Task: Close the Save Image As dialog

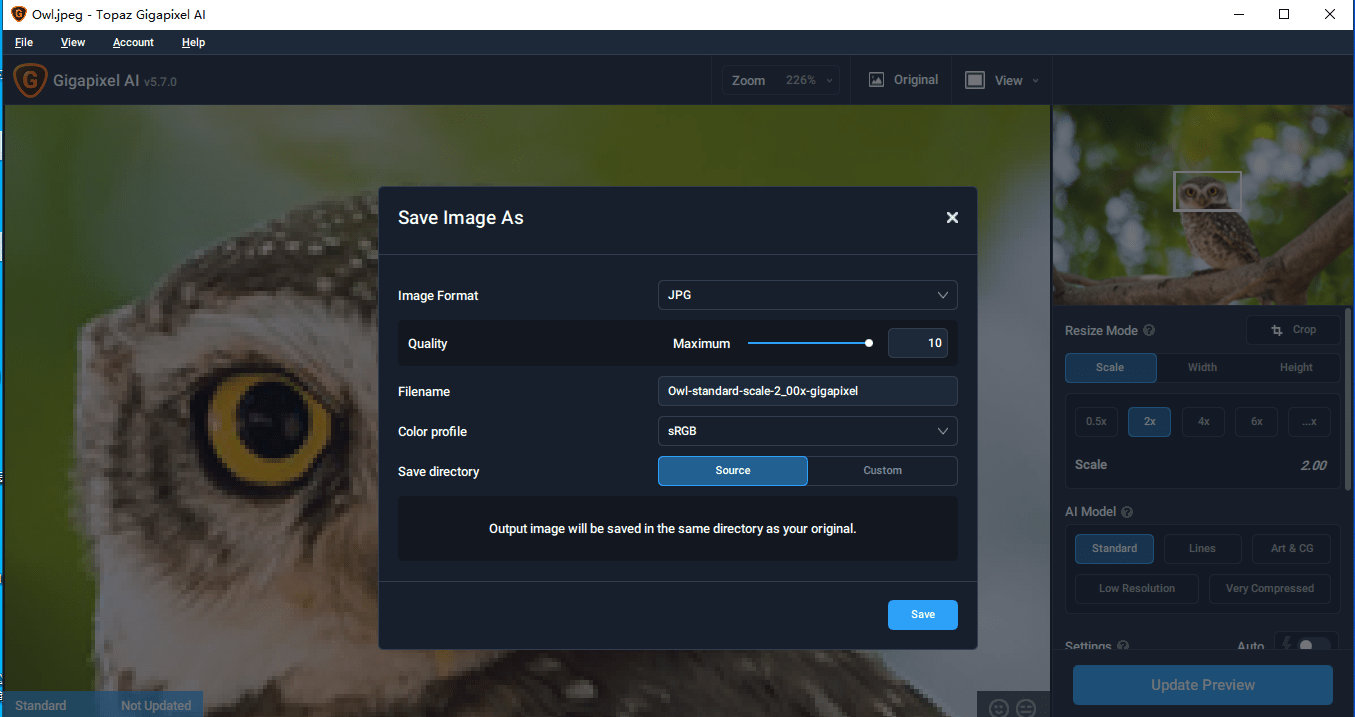Action: tap(952, 218)
